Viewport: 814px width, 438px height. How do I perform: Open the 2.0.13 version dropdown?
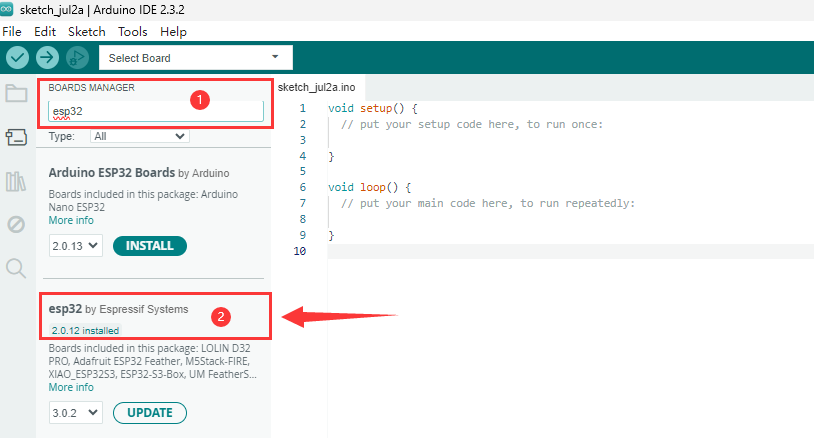tap(76, 246)
